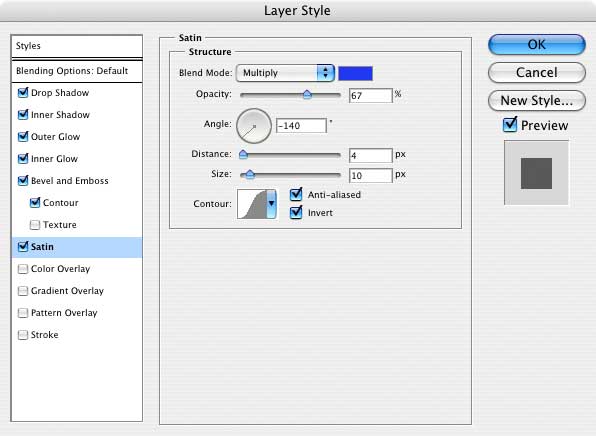The width and height of the screenshot is (596, 436).
Task: Toggle the Invert checkbox
Action: (x=296, y=212)
